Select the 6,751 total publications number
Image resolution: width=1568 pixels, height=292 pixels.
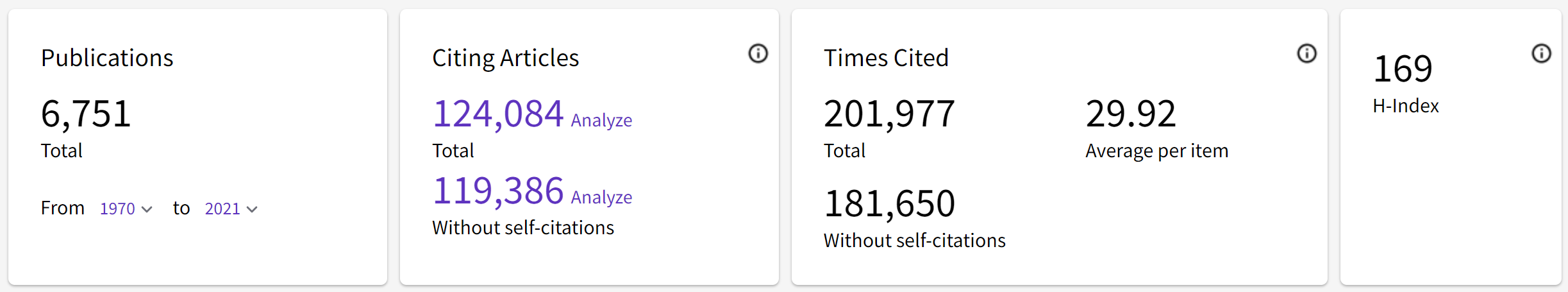[x=86, y=114]
